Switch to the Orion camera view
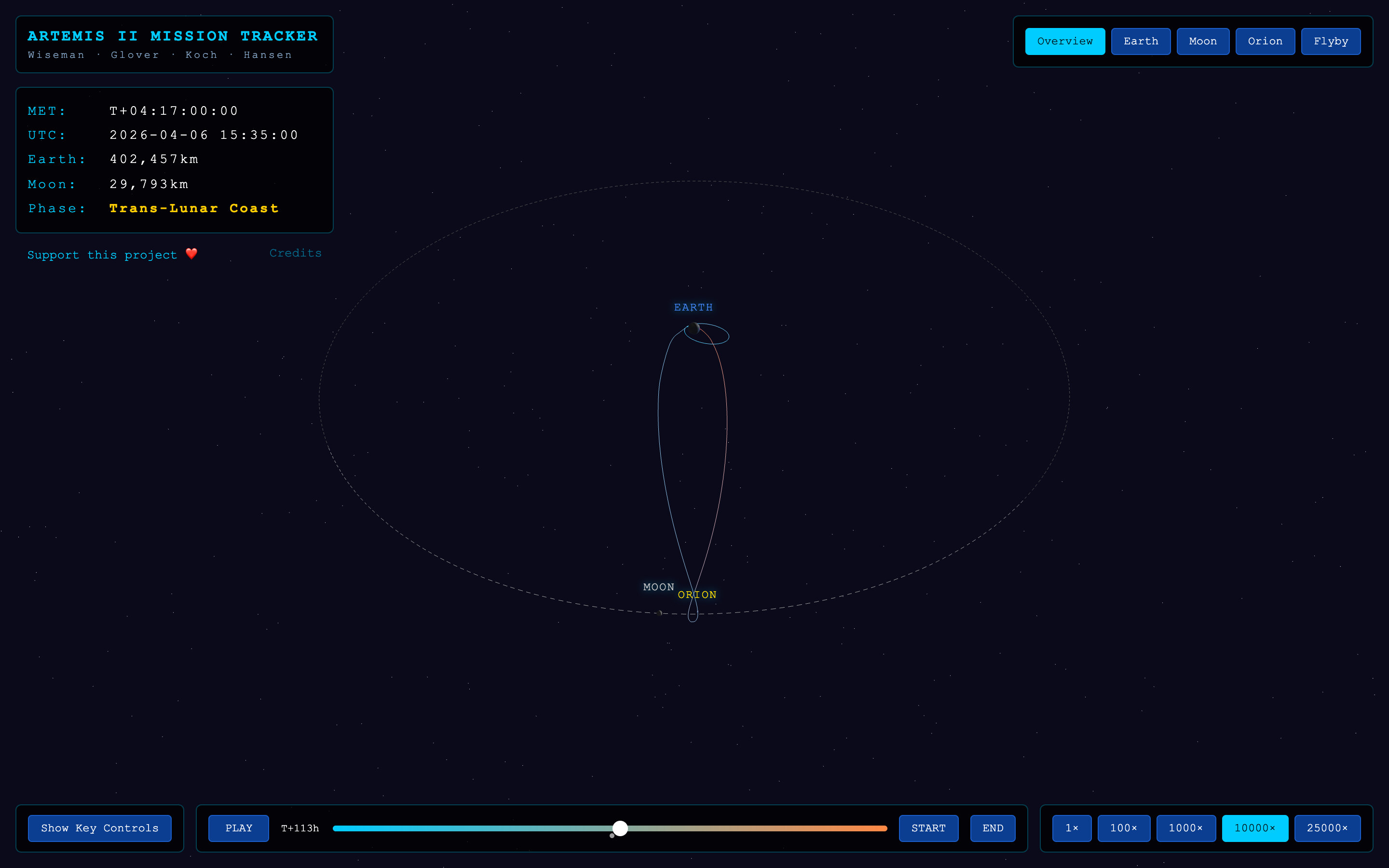Image resolution: width=1389 pixels, height=868 pixels. pyautogui.click(x=1265, y=41)
